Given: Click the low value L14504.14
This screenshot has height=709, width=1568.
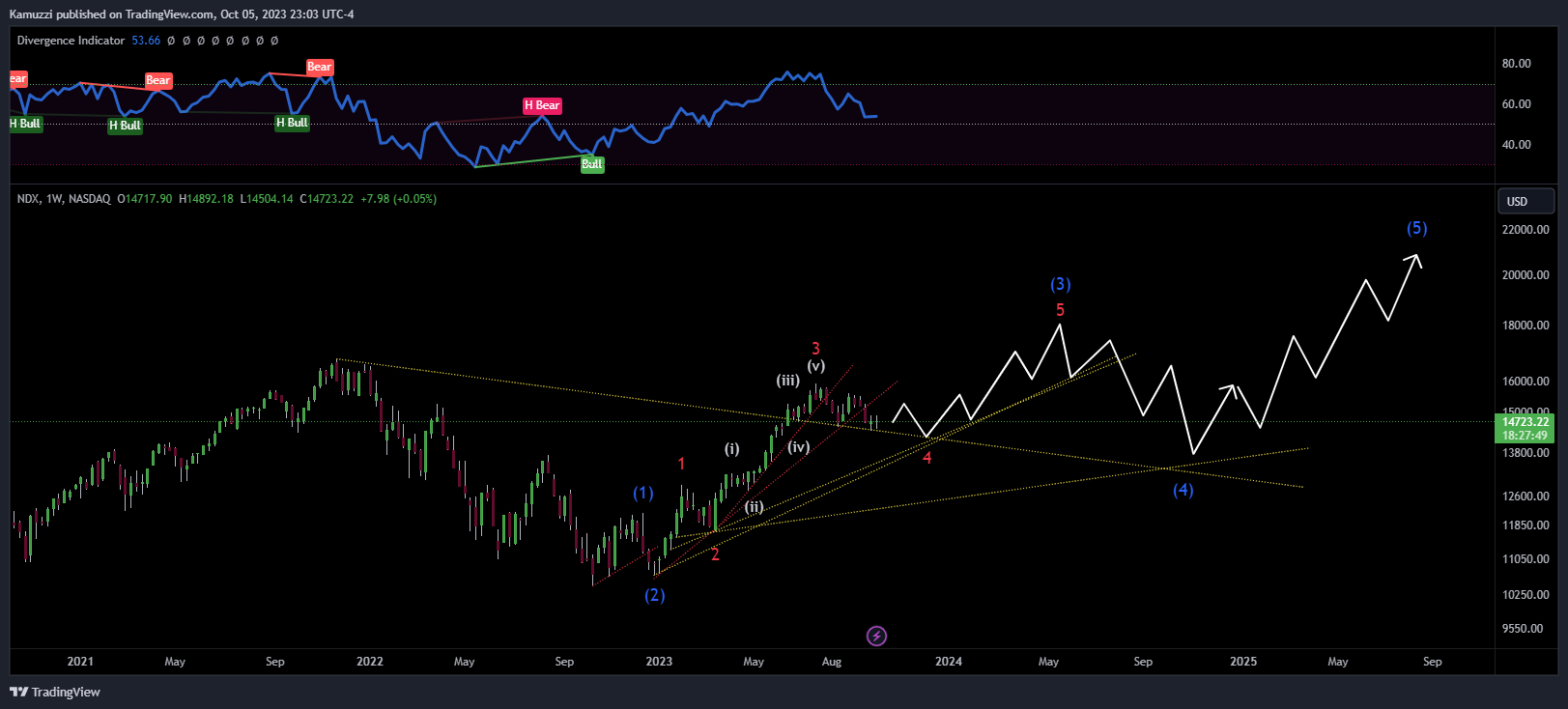Looking at the screenshot, I should click(267, 199).
